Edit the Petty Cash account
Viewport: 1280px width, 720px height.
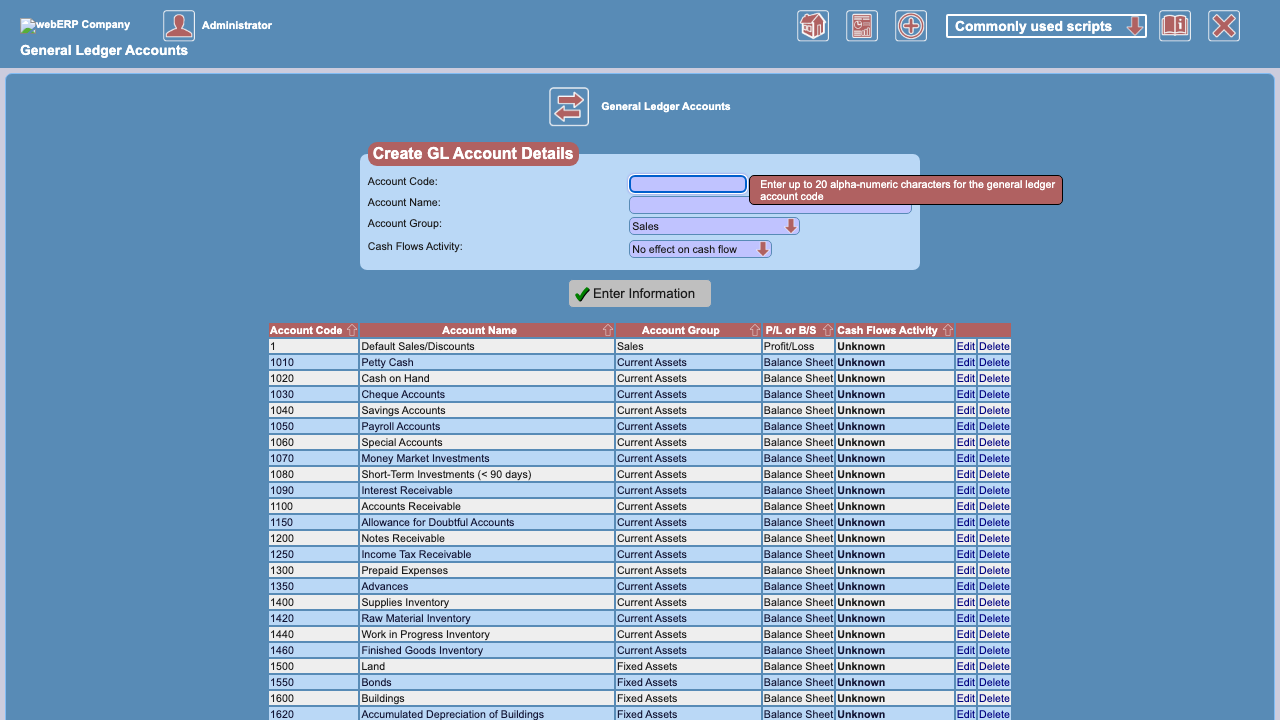point(965,362)
